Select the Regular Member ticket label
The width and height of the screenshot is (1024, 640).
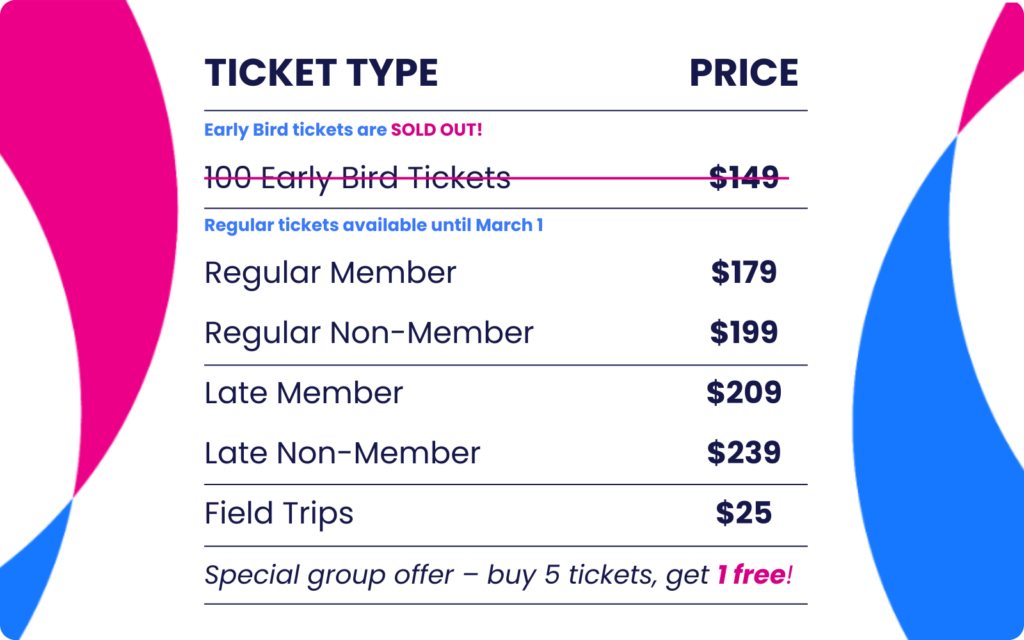click(330, 272)
